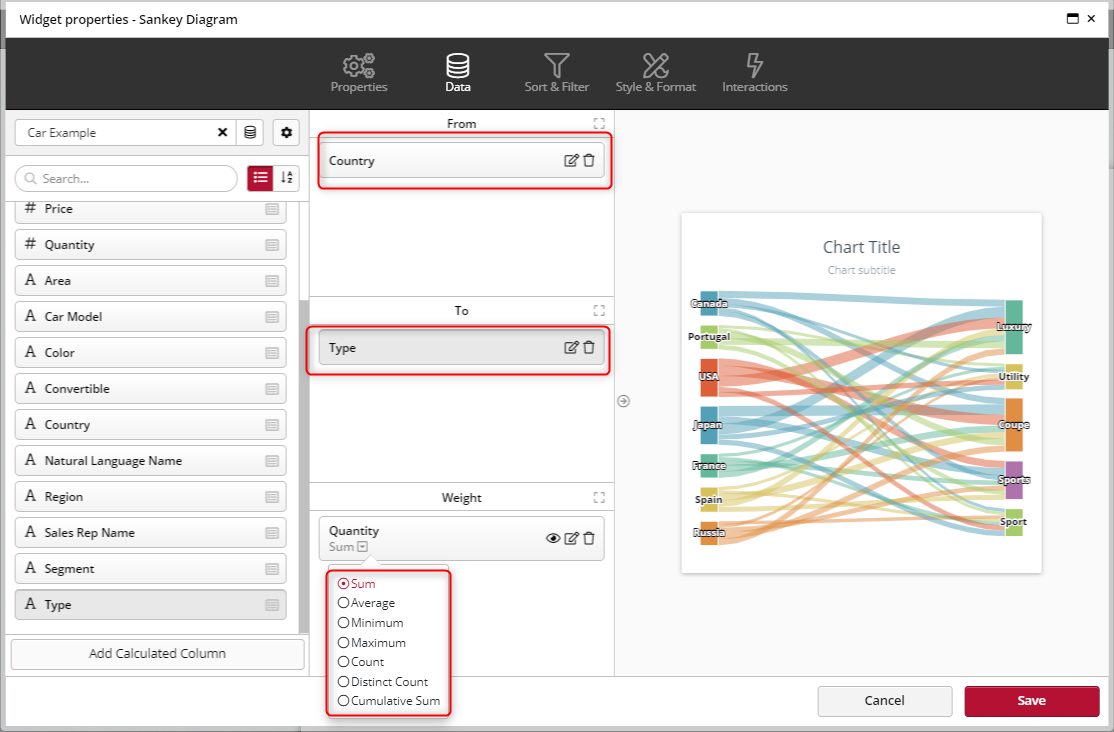This screenshot has width=1114, height=732.
Task: Select the Sports node in the chart
Action: pos(1014,480)
